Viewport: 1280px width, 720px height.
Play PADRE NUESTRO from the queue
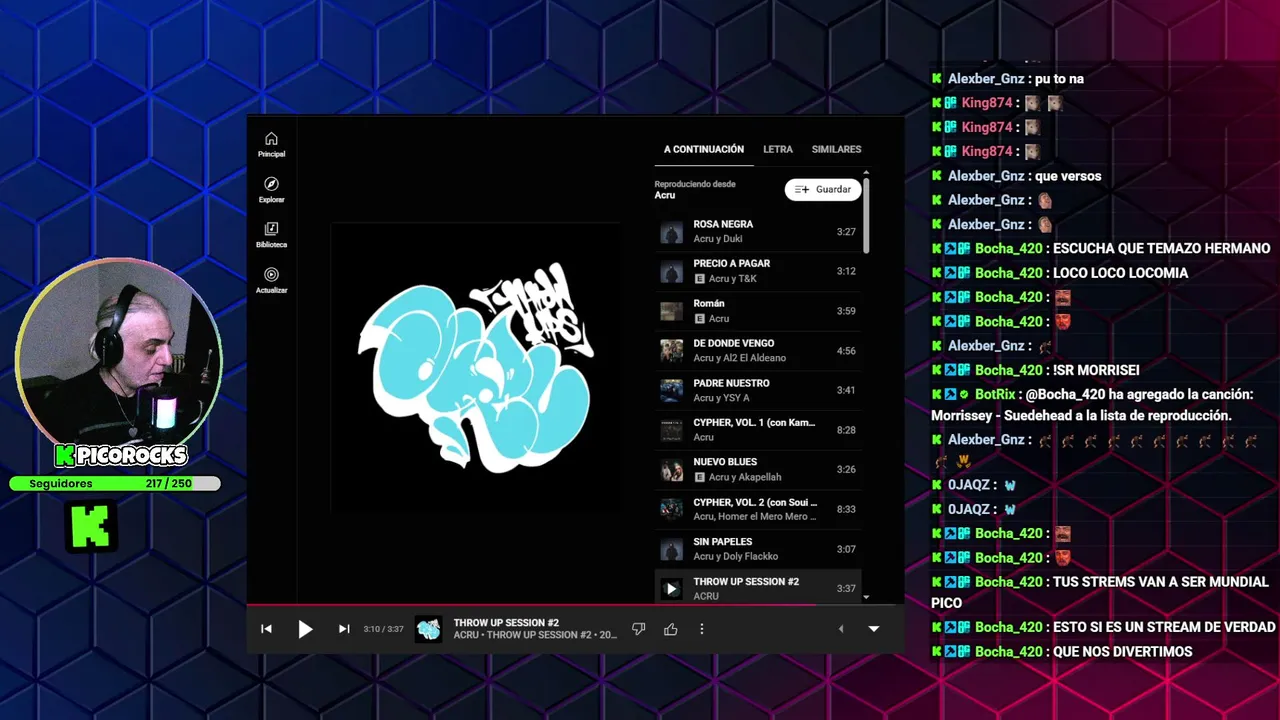click(757, 390)
